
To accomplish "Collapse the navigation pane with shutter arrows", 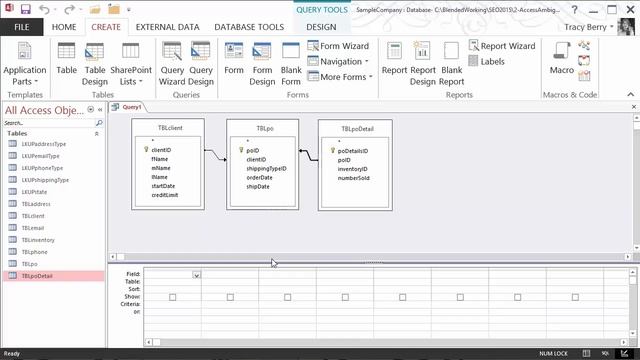I will [x=100, y=109].
